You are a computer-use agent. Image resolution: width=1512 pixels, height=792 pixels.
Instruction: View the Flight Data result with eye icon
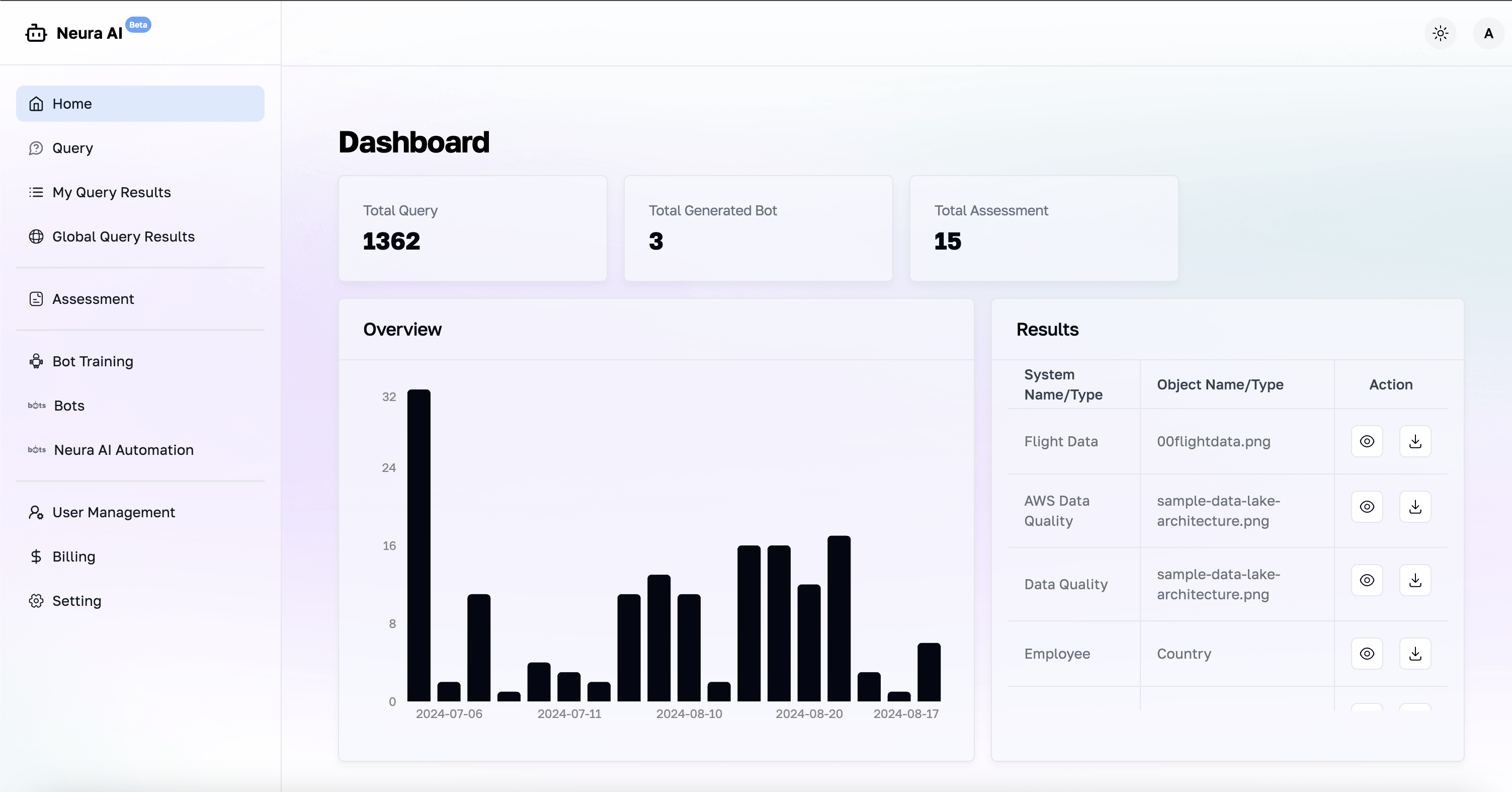click(1367, 441)
